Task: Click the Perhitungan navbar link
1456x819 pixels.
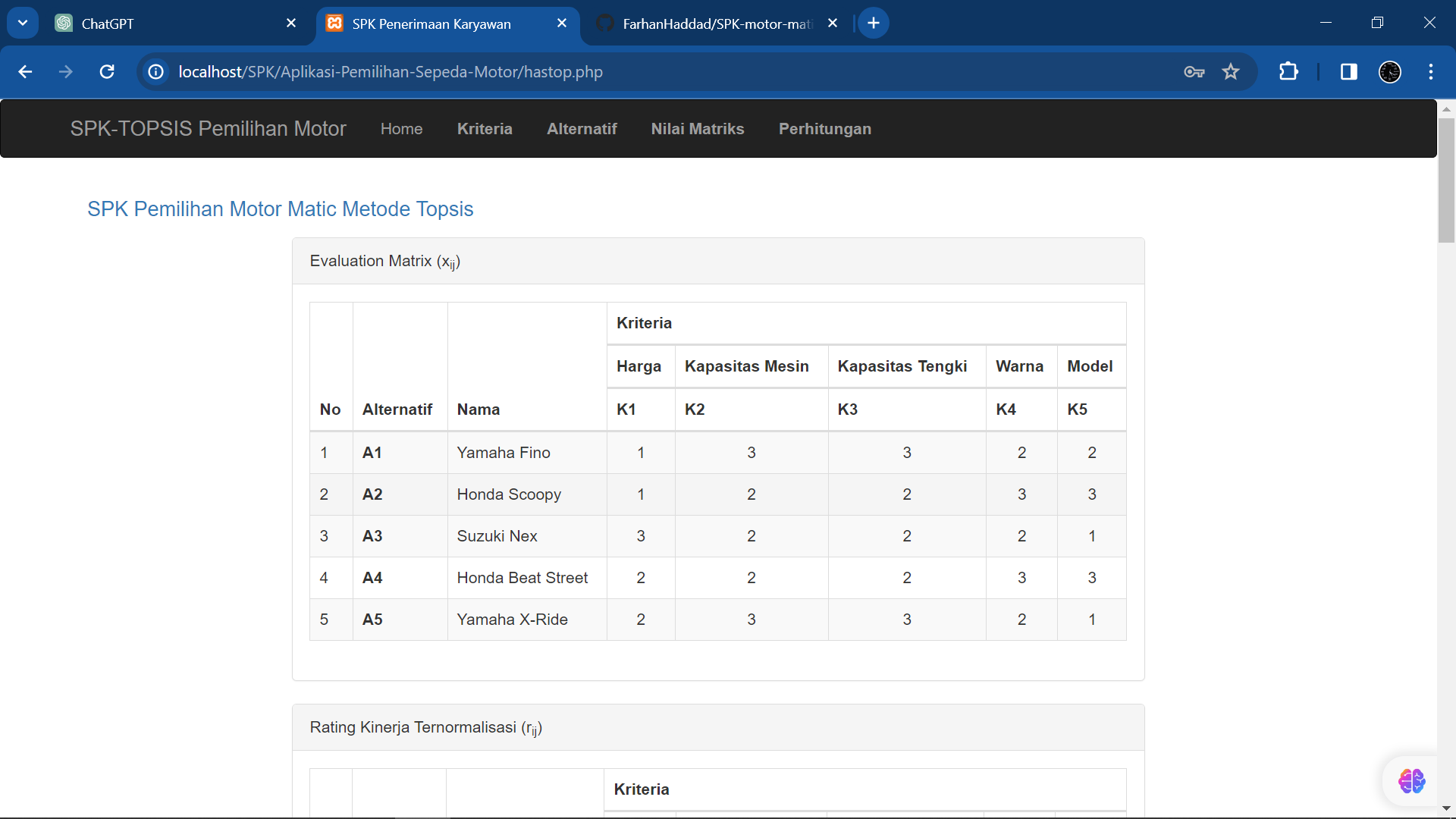Action: click(824, 129)
